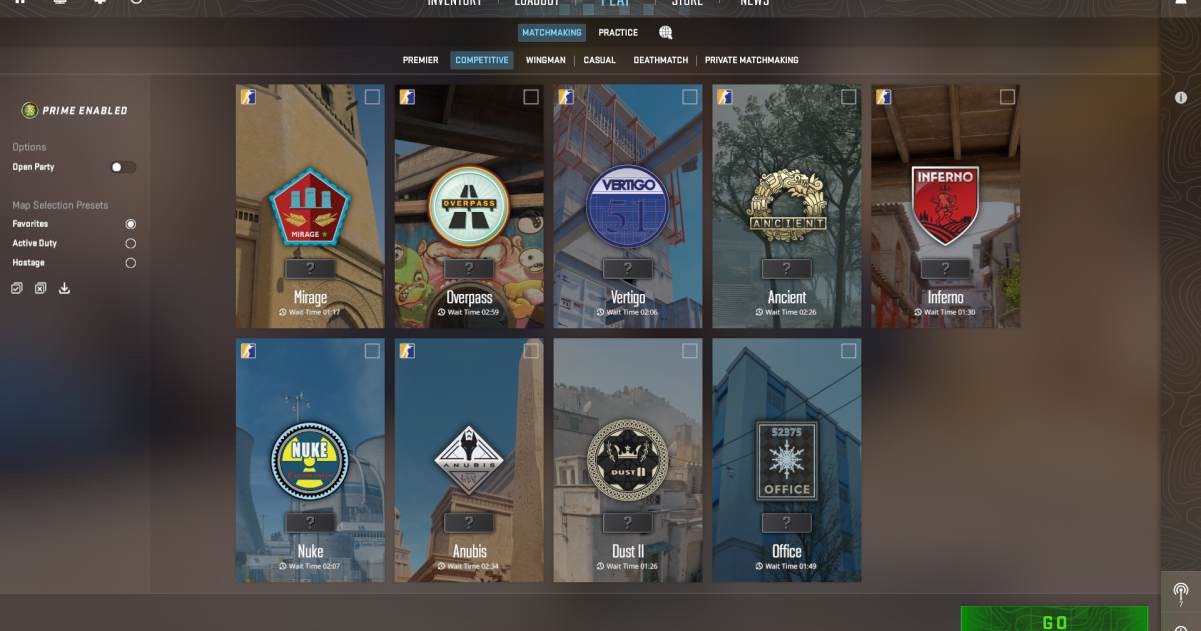
Task: Click the Mirage wait time text
Action: [x=310, y=313]
